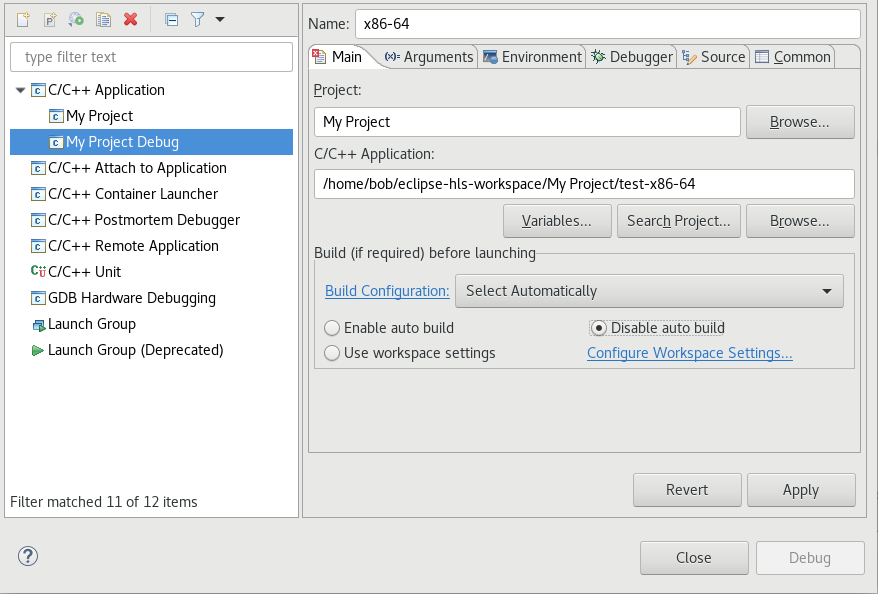This screenshot has height=594, width=878.
Task: Open Configure Workspace Settings link
Action: (690, 353)
